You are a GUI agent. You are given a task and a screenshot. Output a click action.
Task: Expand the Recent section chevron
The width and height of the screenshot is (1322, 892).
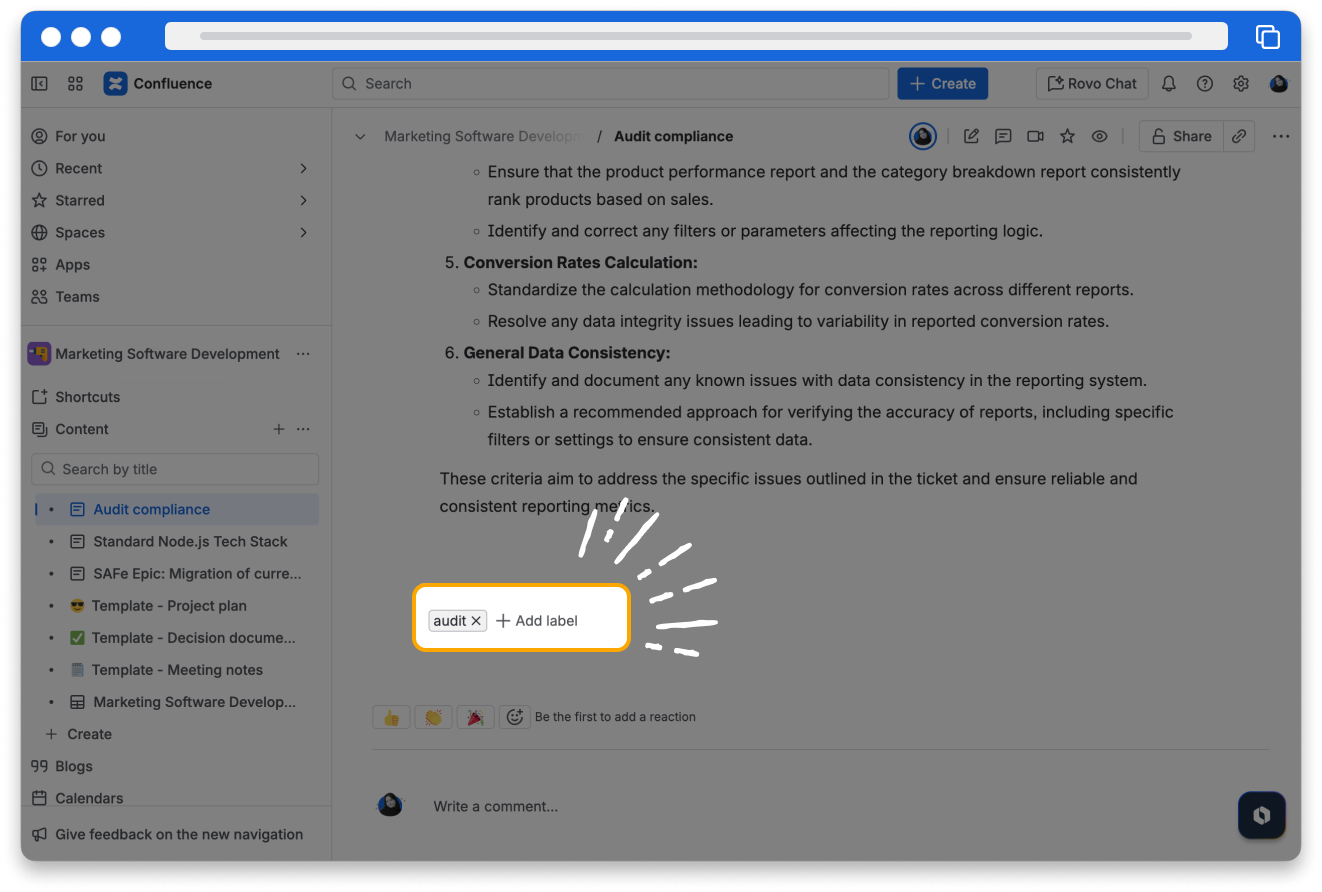pos(304,168)
